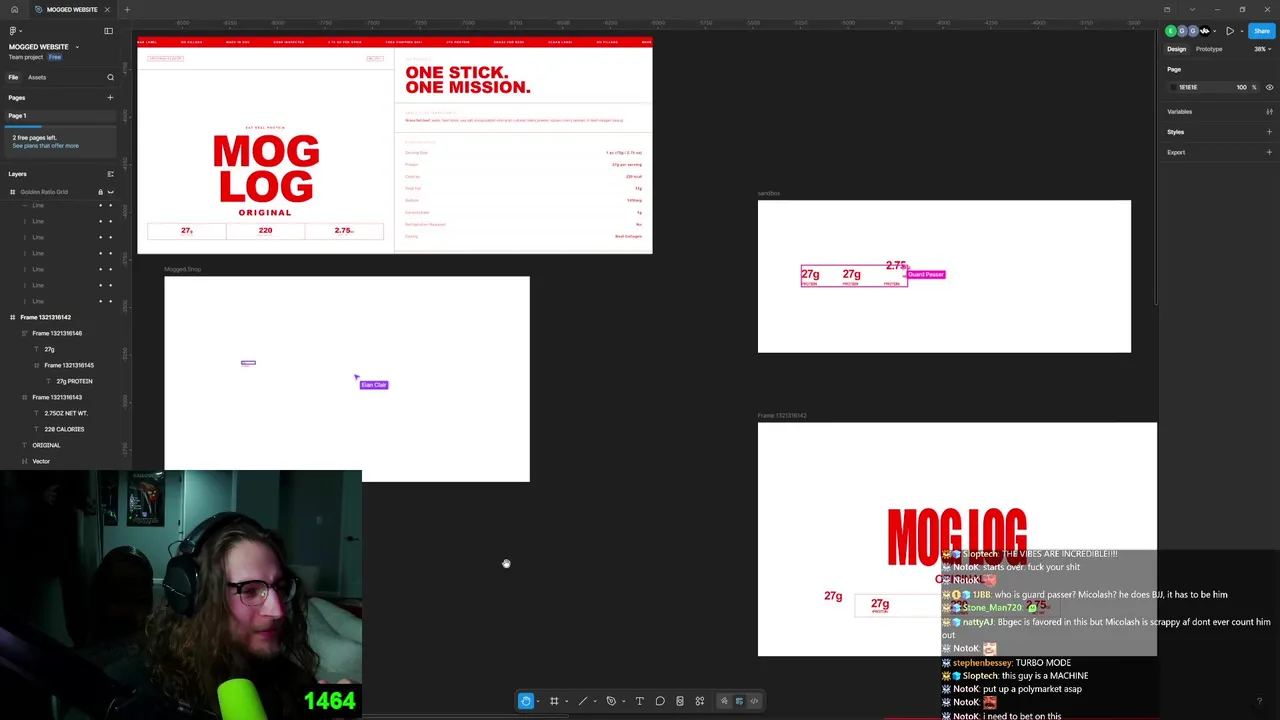The height and width of the screenshot is (720, 1280).
Task: Open a new tab with plus
Action: pyautogui.click(x=127, y=9)
